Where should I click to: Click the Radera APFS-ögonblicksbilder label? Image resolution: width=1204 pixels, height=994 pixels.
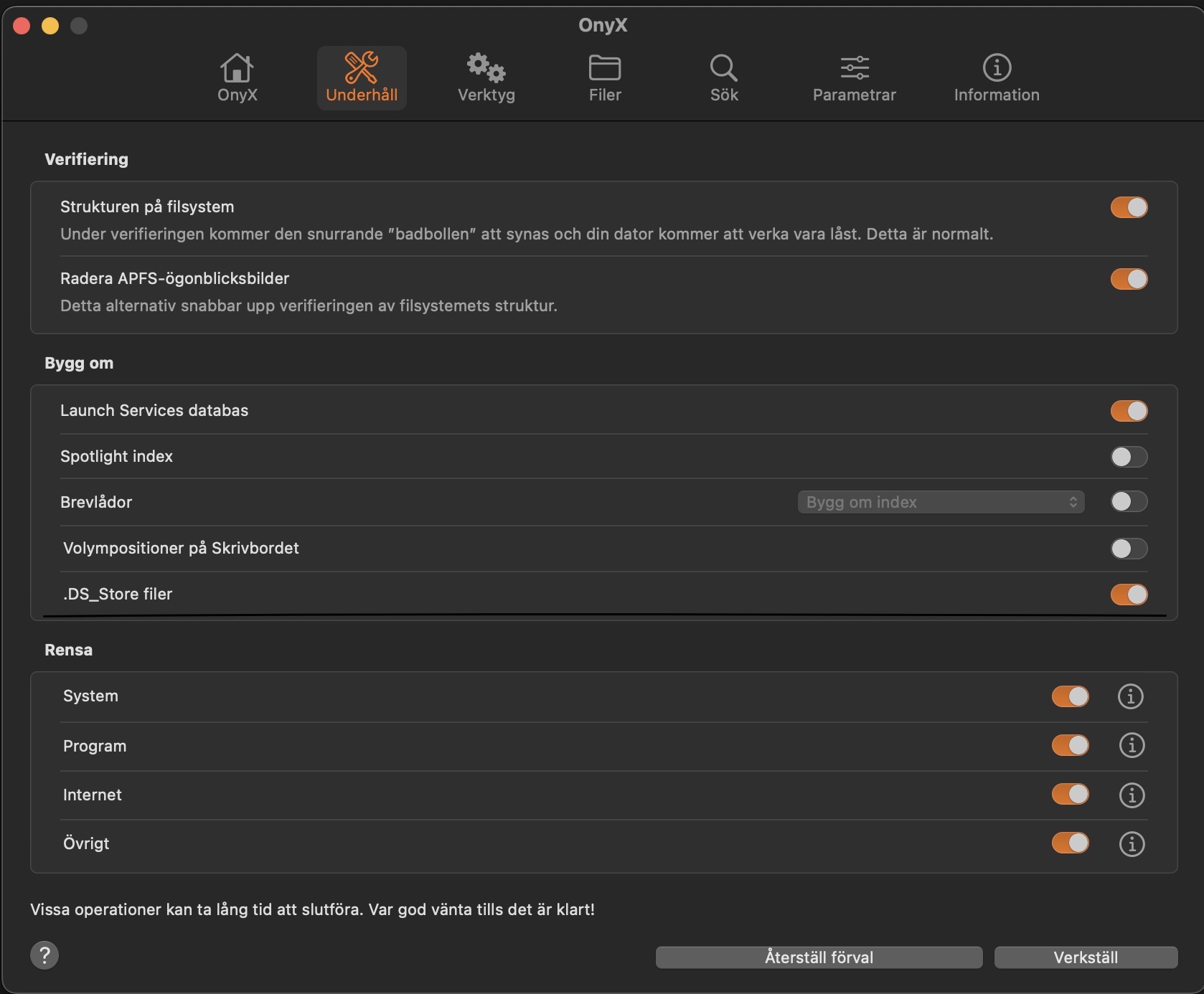coord(174,278)
